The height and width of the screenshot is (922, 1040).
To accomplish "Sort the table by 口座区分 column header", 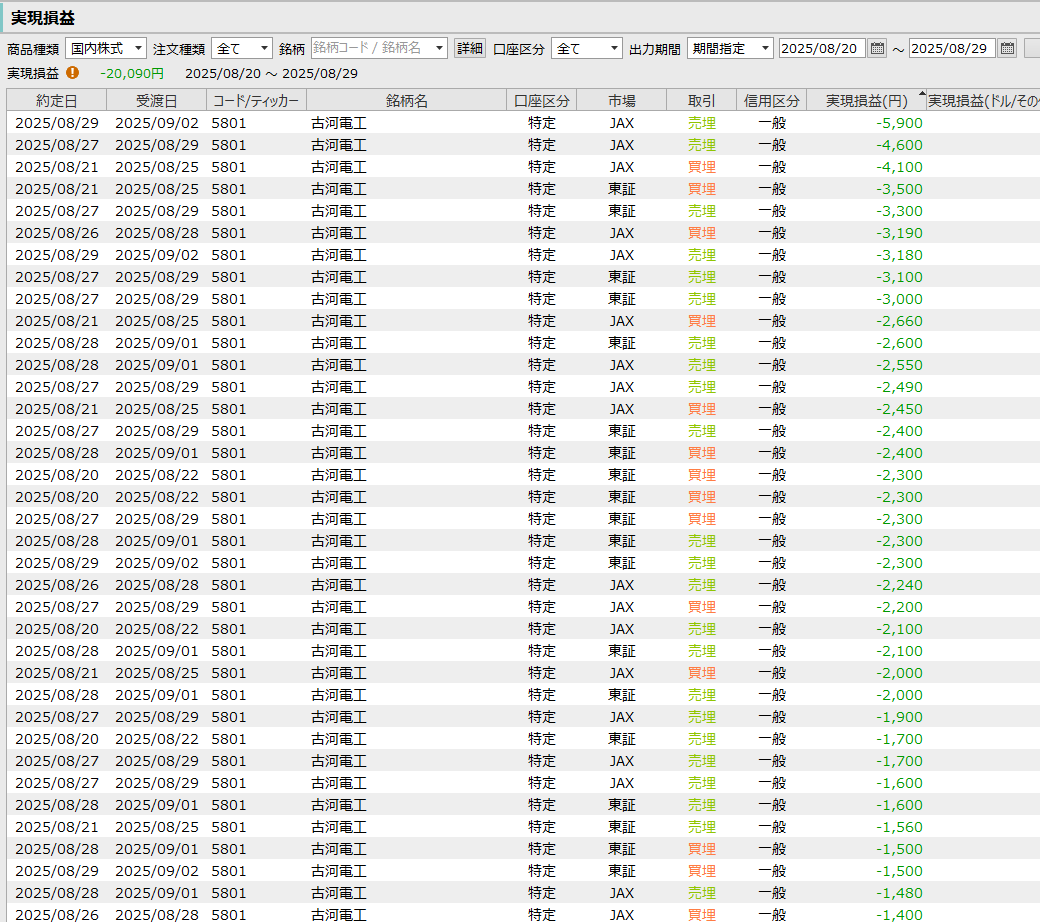I will click(x=542, y=101).
